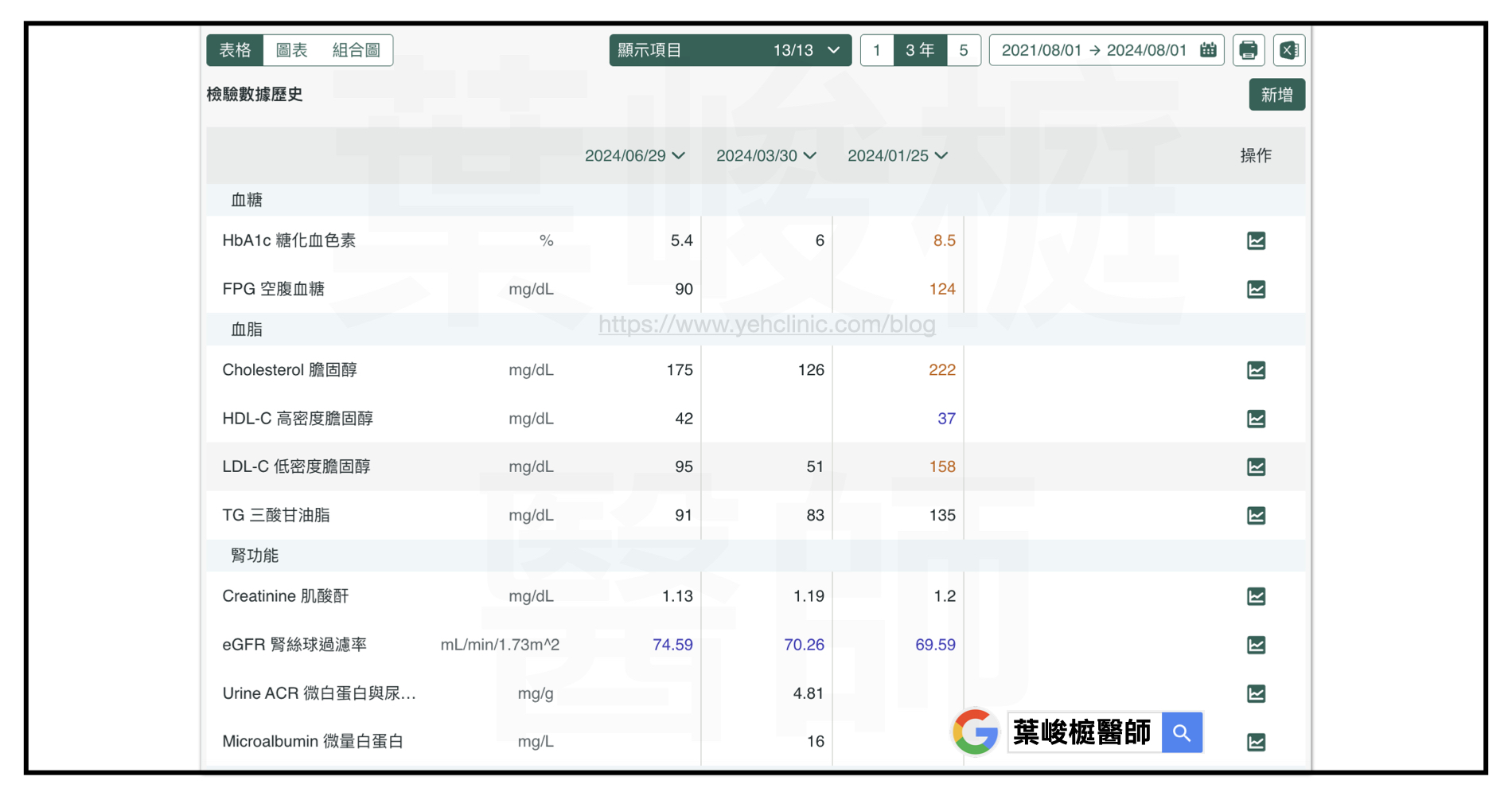Select the 3 年 range option
Screen dimensions: 1512x796
pos(920,50)
